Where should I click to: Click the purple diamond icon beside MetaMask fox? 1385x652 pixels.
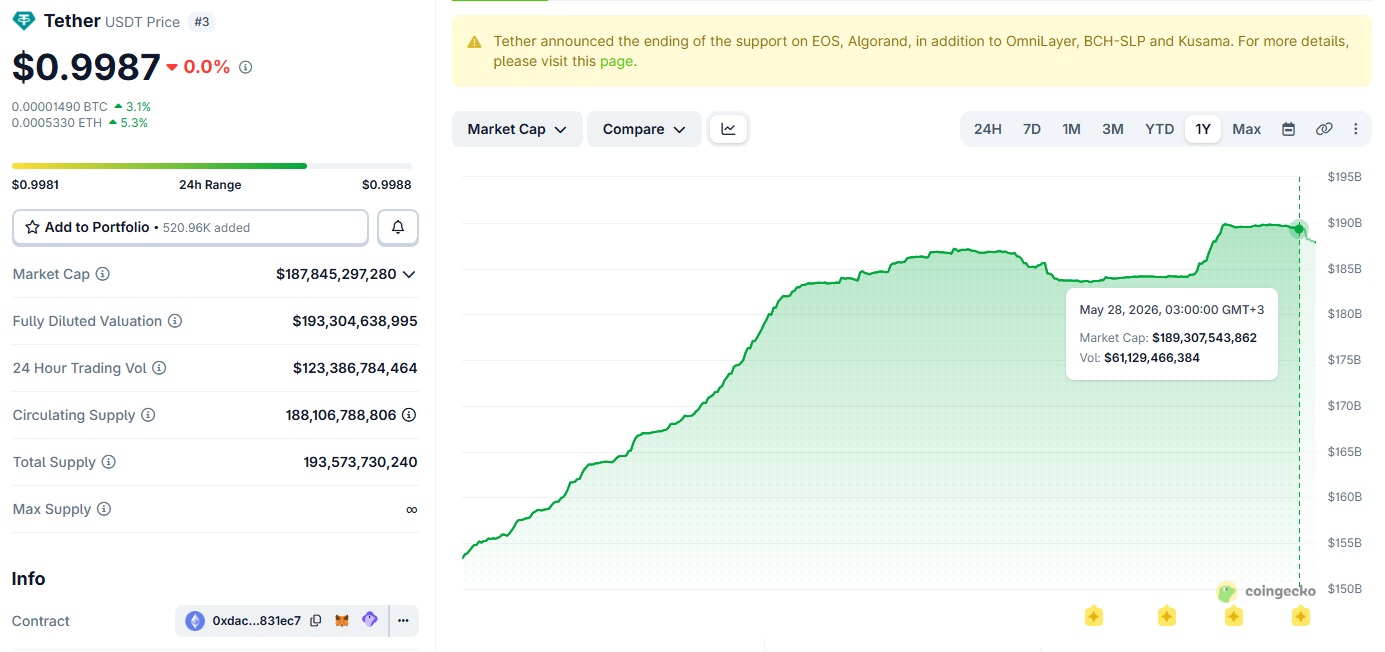click(370, 620)
